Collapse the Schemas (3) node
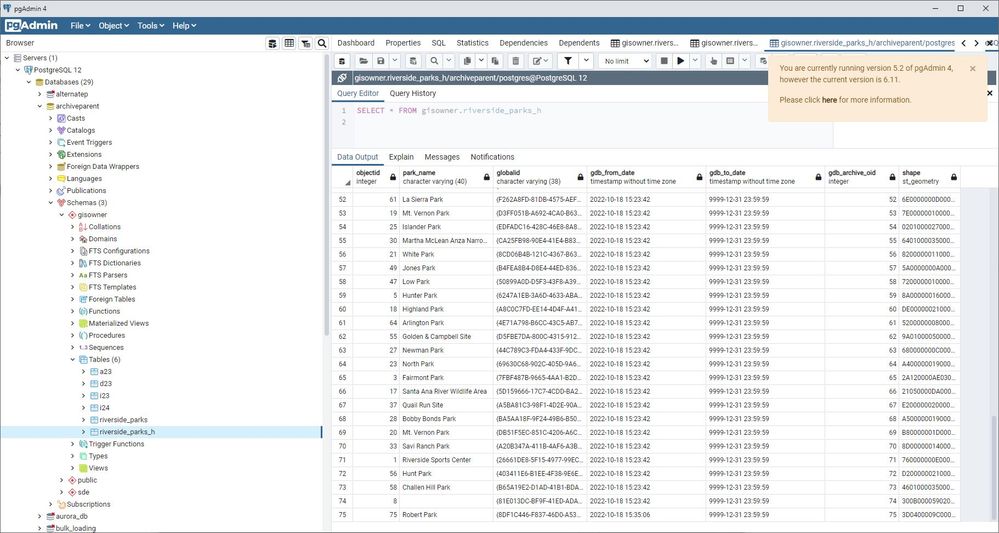The image size is (999, 533). tap(51, 203)
